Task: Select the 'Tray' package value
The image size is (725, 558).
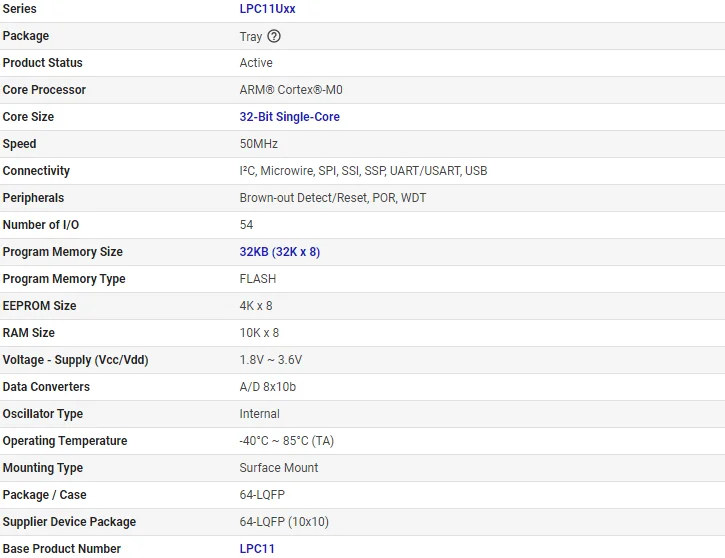Action: [x=251, y=37]
